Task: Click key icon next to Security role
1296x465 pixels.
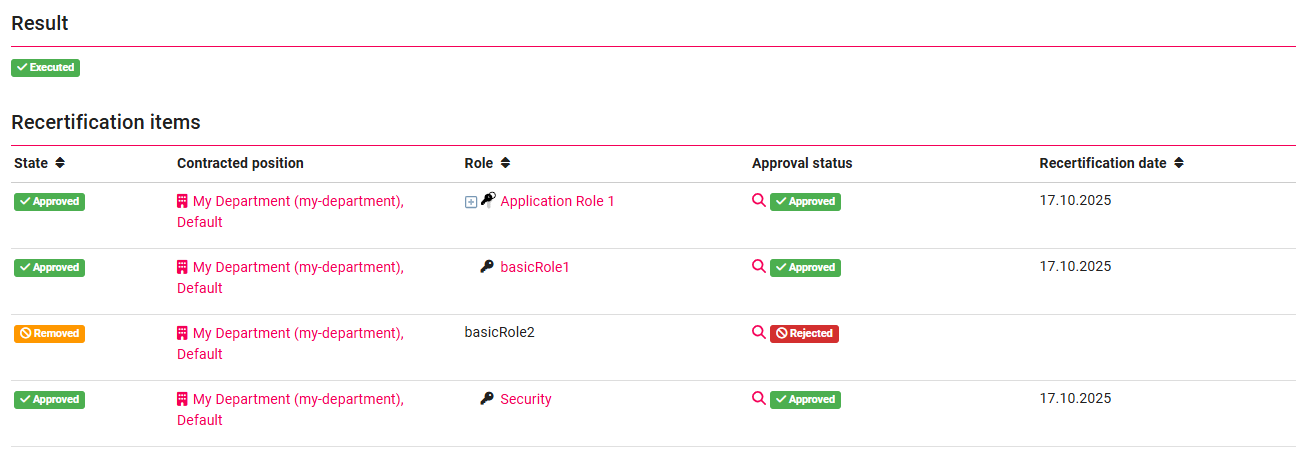Action: [487, 399]
